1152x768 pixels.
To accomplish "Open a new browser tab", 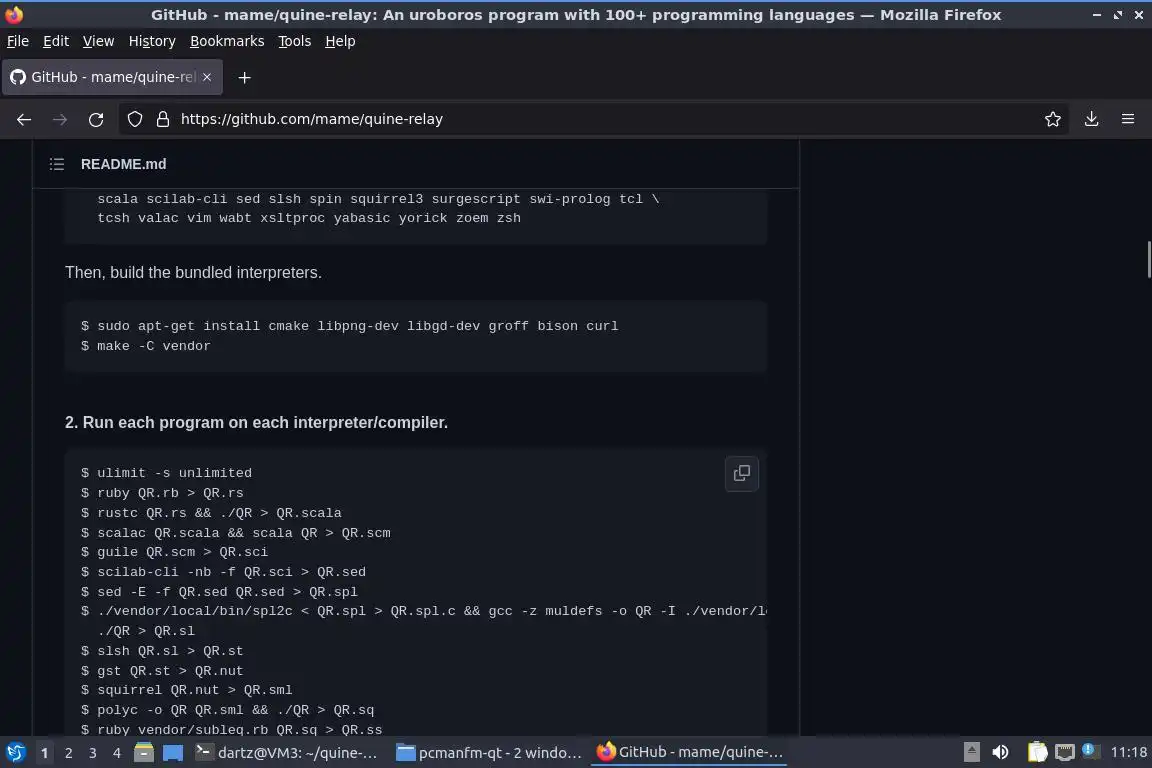I will [x=245, y=77].
